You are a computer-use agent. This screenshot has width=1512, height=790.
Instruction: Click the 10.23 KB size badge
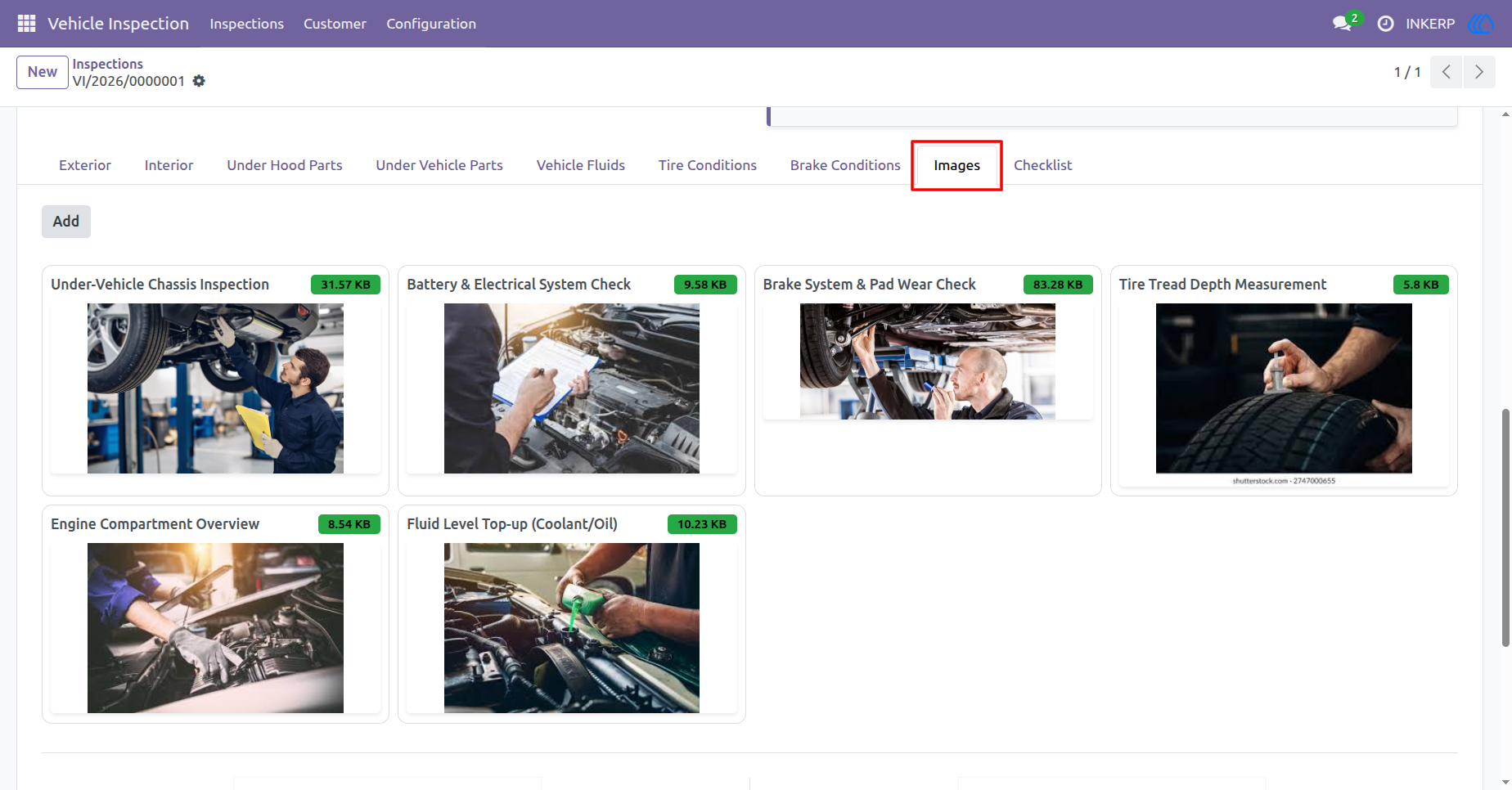click(702, 524)
